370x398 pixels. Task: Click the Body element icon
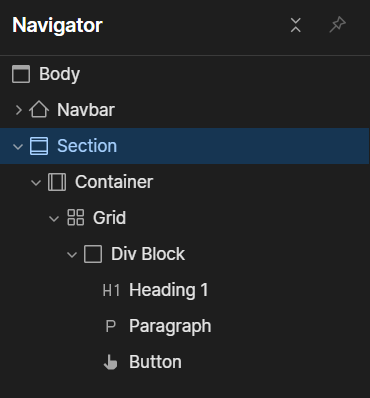click(x=21, y=74)
